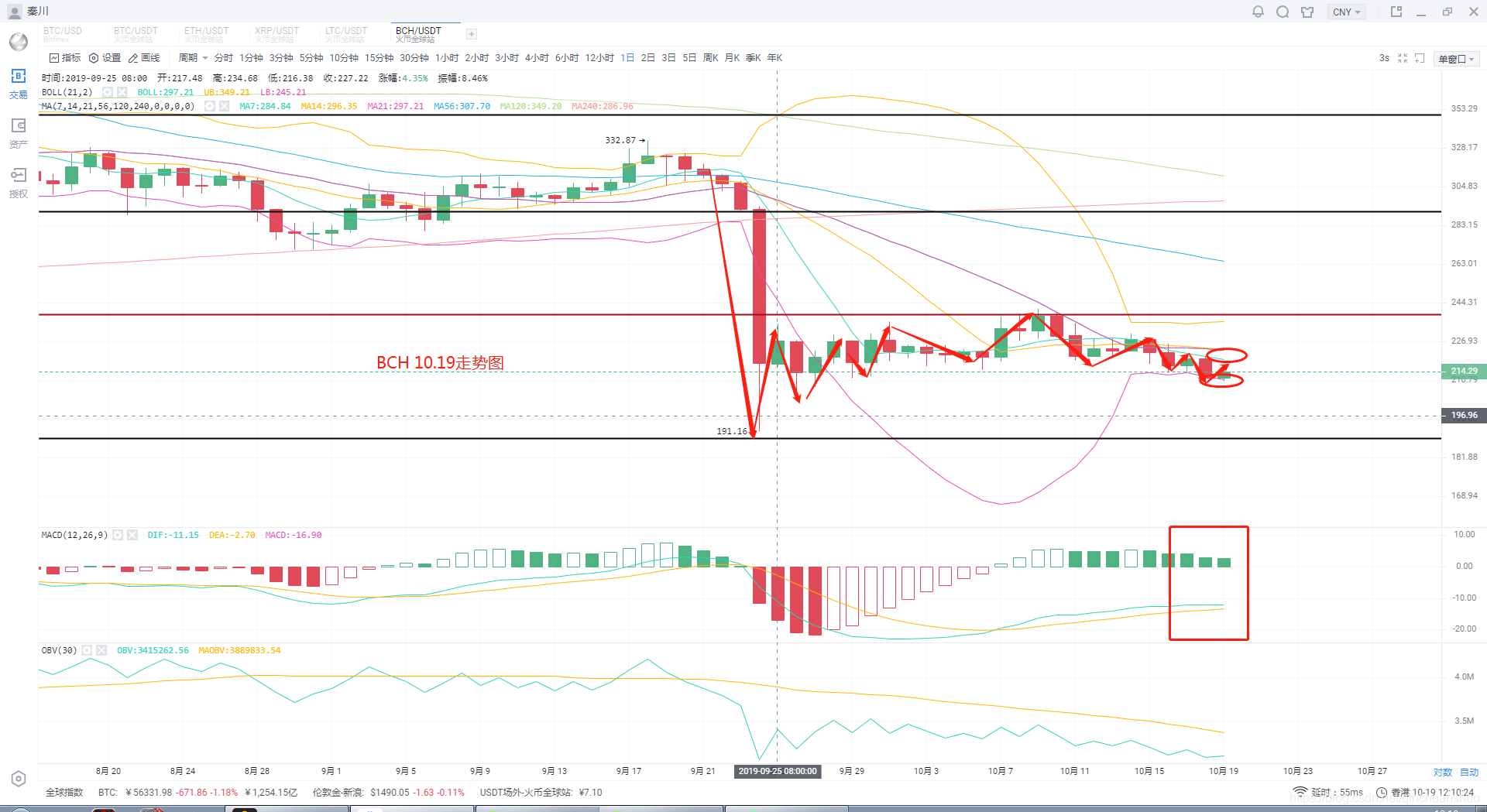
Task: Activate the 画线 draw line tool
Action: [144, 58]
